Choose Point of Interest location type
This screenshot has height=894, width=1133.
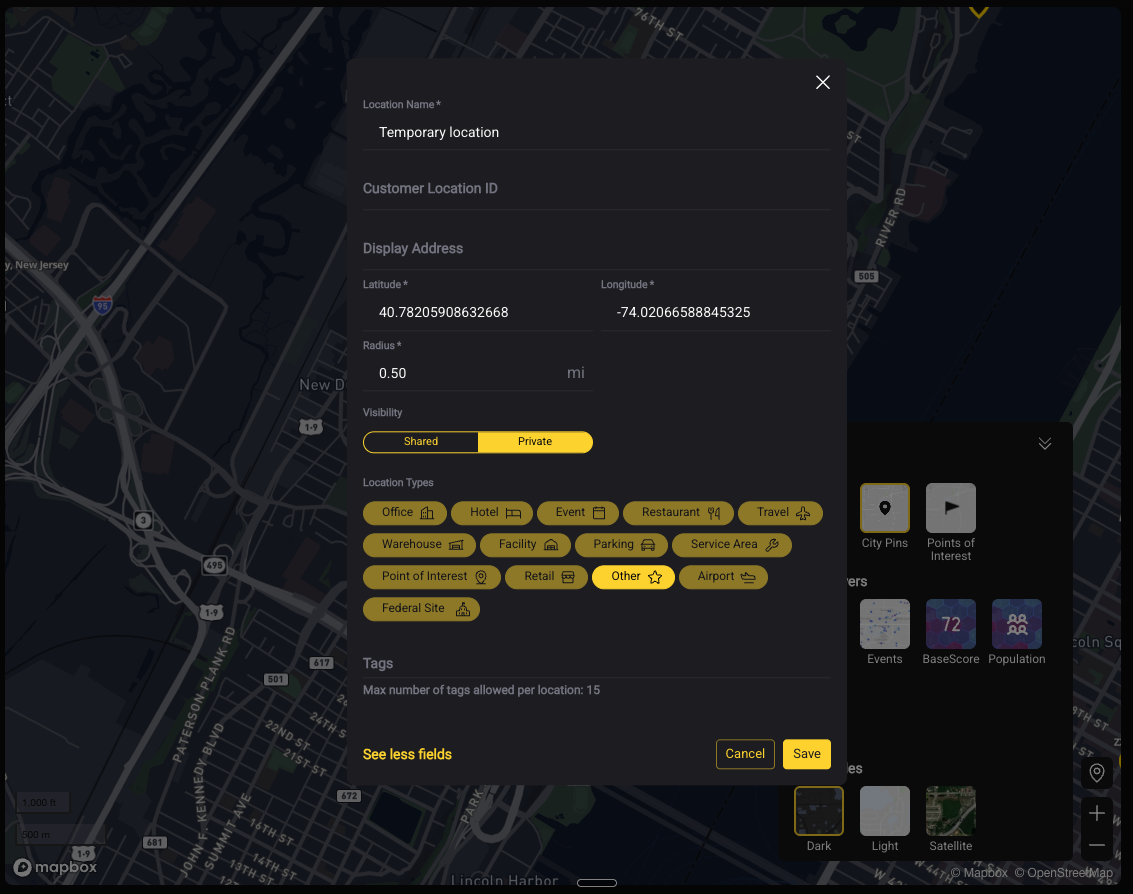pyautogui.click(x=431, y=577)
